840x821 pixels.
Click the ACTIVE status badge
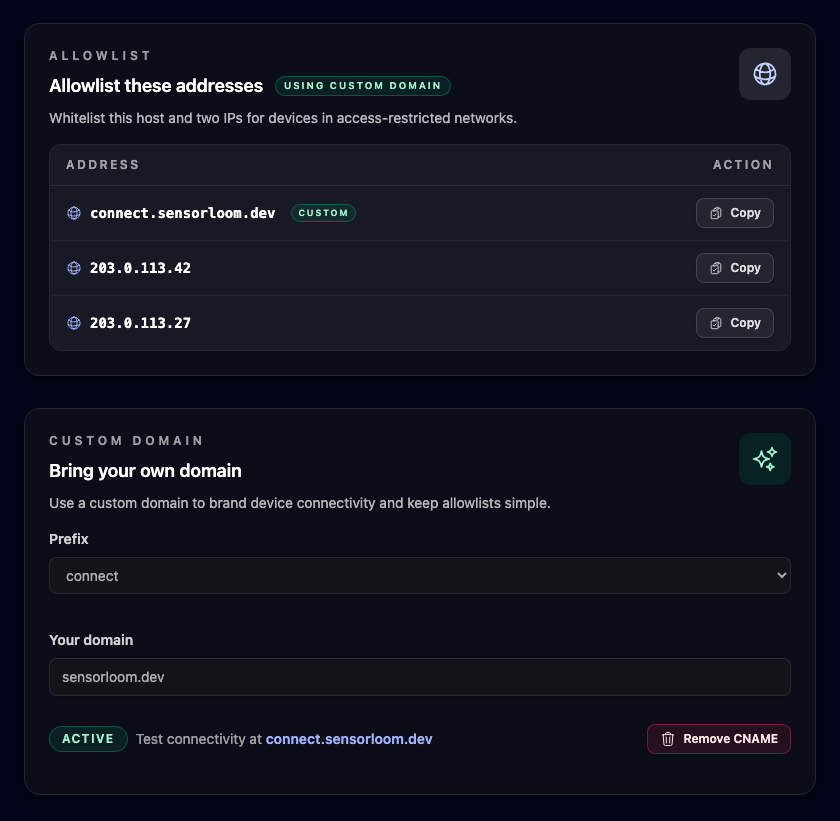tap(88, 739)
